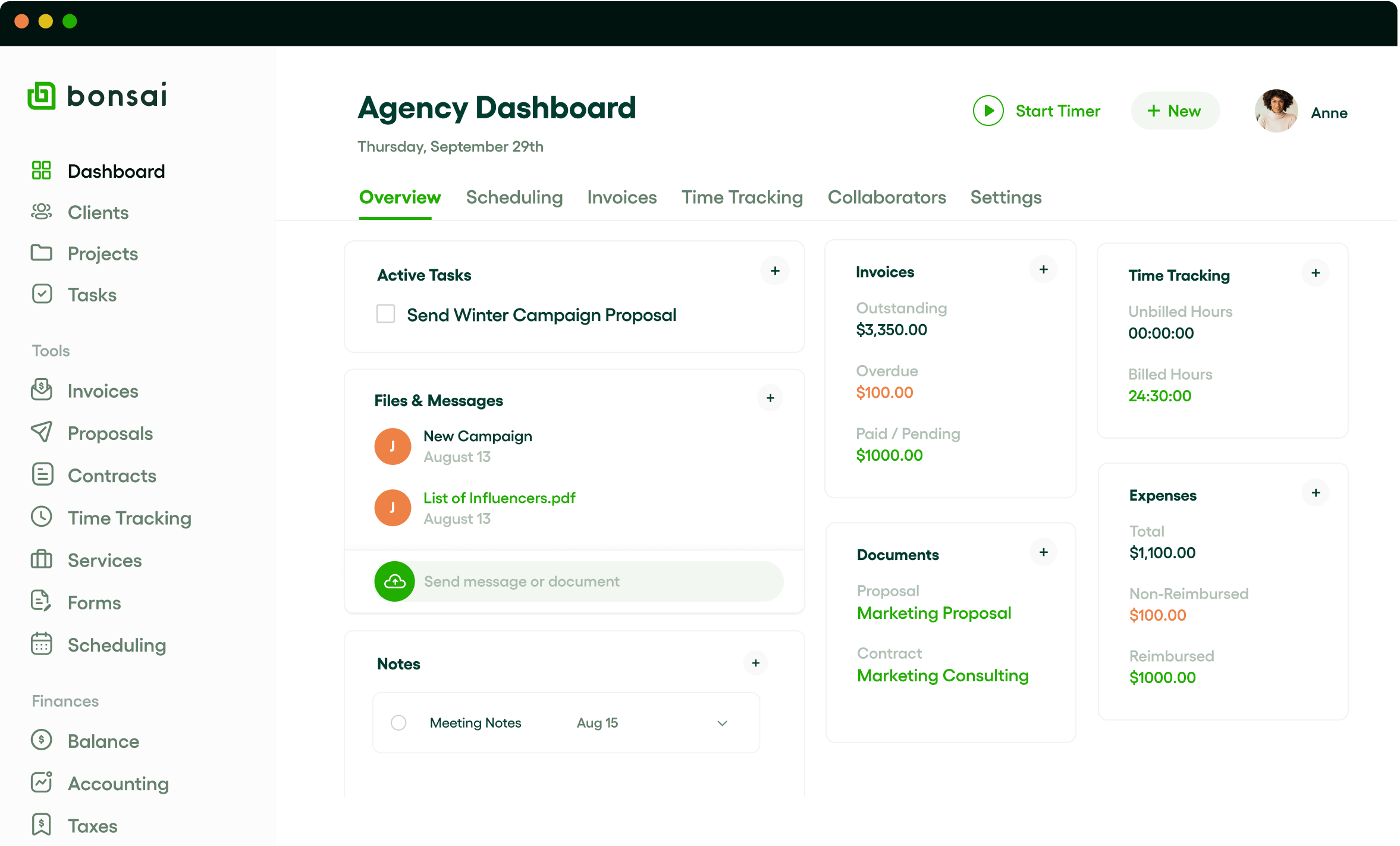Select the Meeting Notes radio circle

tap(398, 723)
